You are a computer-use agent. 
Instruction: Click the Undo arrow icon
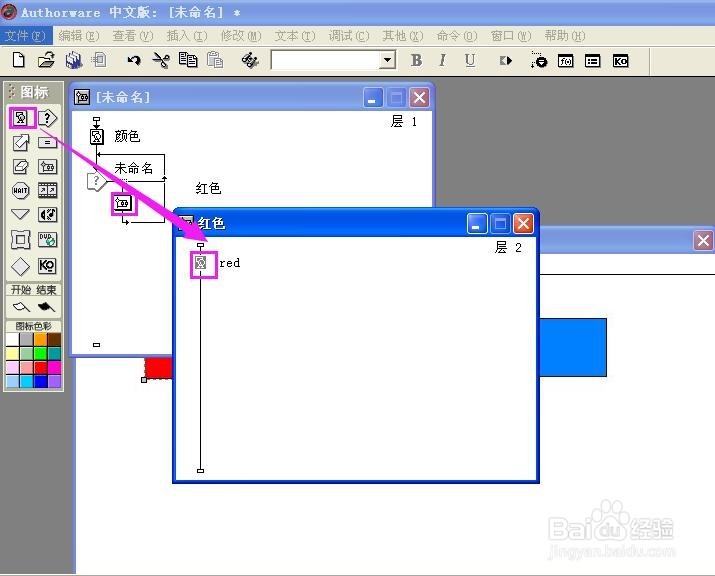tap(134, 60)
